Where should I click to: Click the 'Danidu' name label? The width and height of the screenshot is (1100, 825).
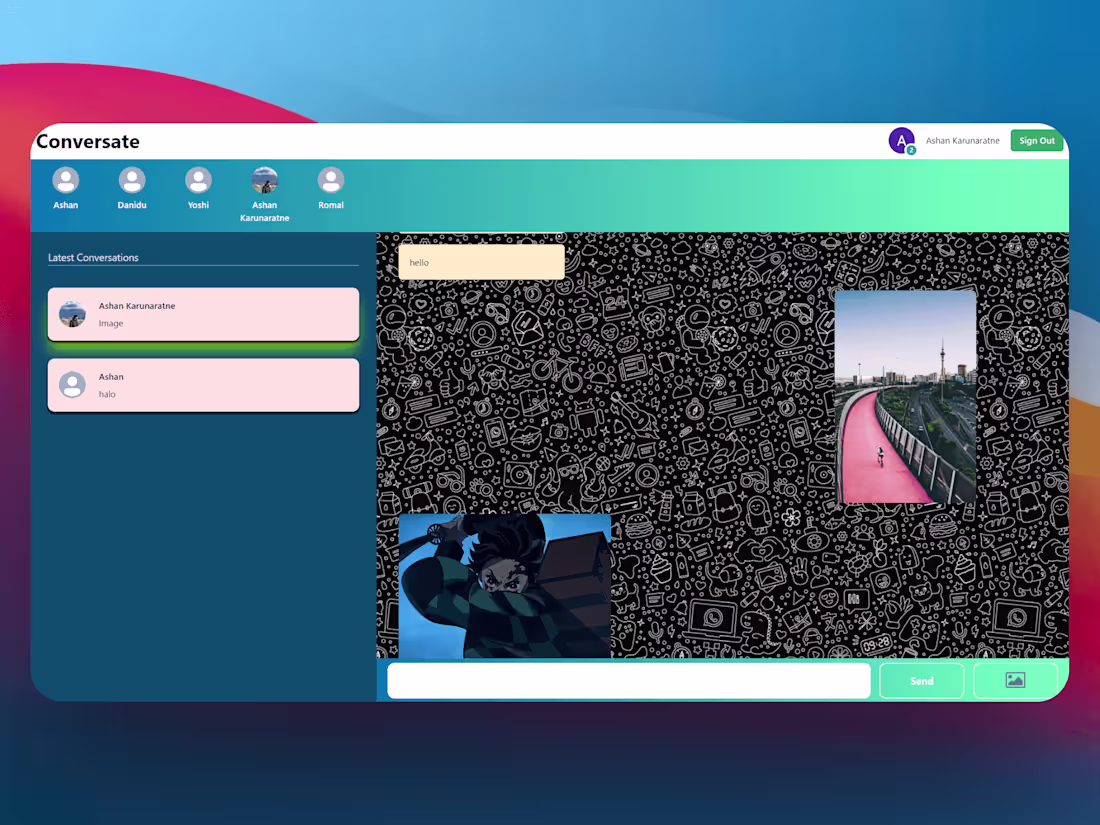132,205
